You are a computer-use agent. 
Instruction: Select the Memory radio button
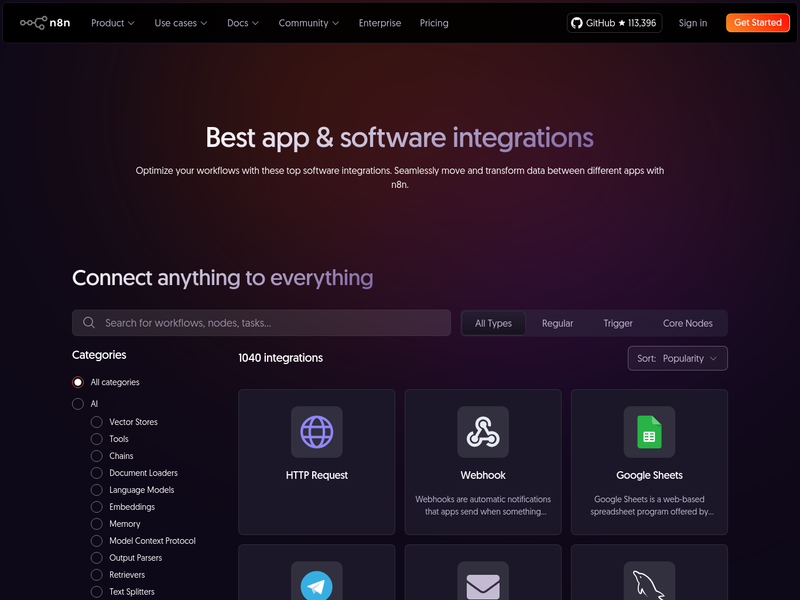[x=96, y=524]
